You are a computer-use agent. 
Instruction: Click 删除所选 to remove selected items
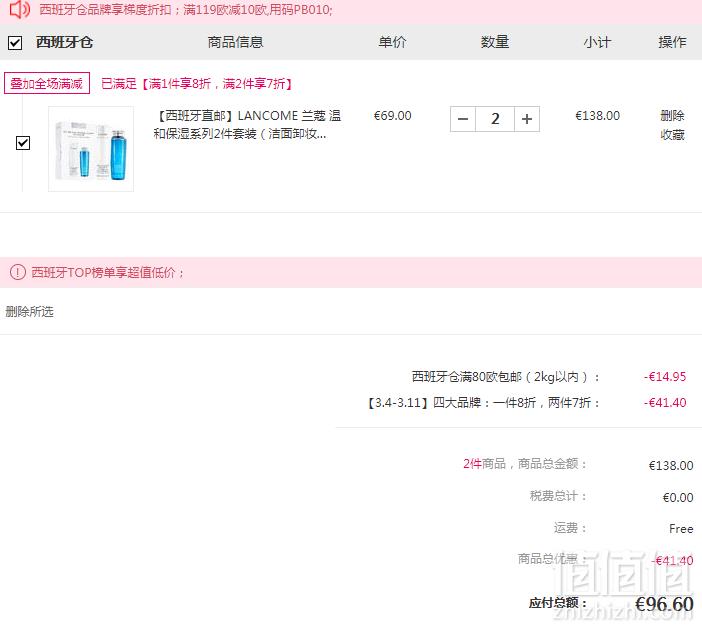point(30,312)
